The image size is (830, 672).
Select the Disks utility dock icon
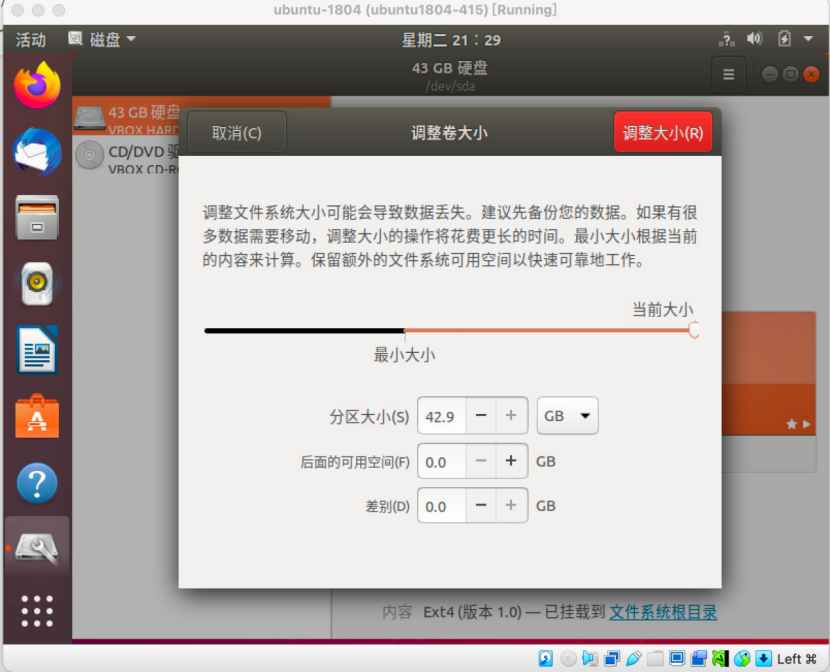coord(37,547)
